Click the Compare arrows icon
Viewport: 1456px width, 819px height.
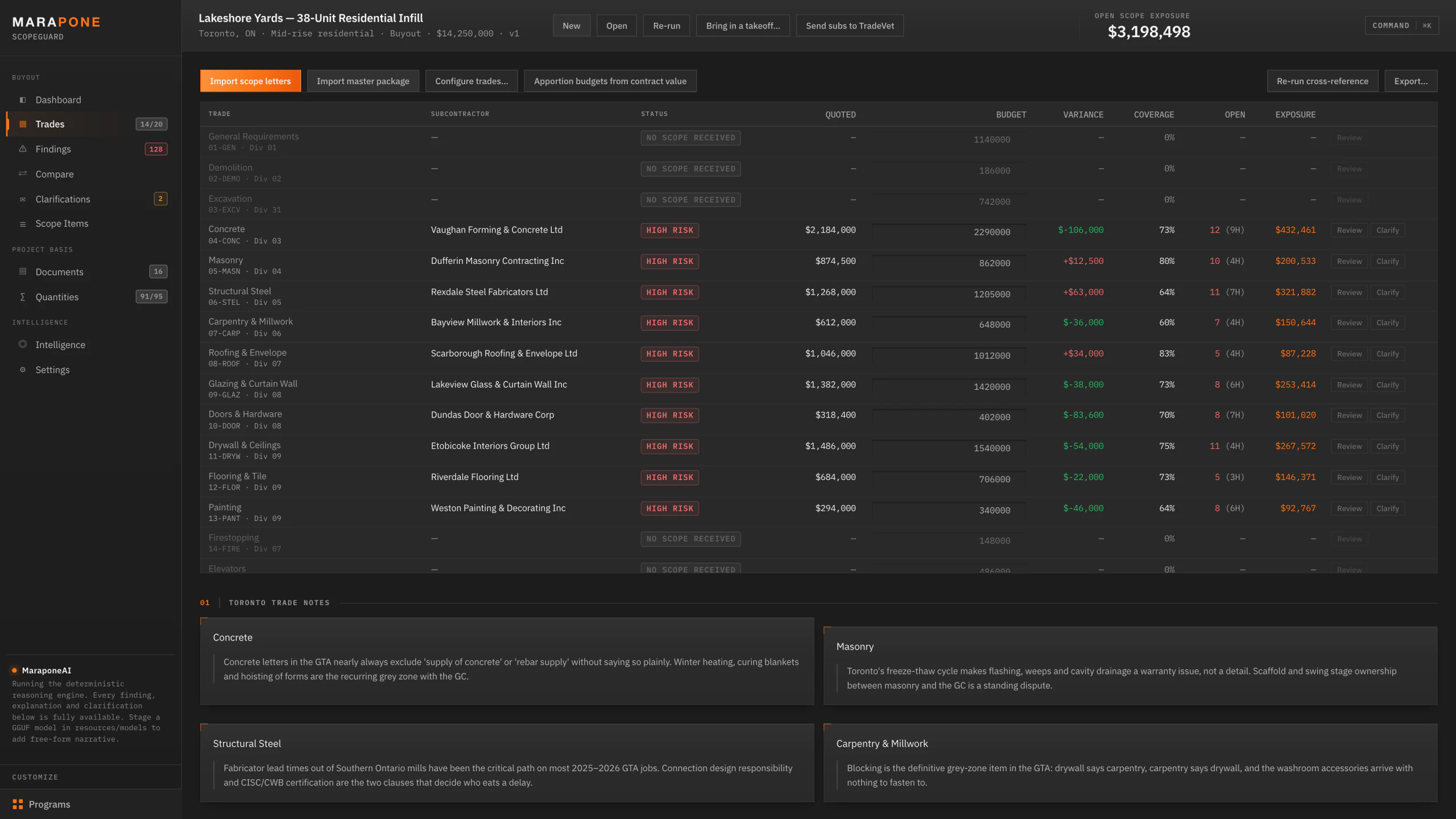[x=23, y=174]
